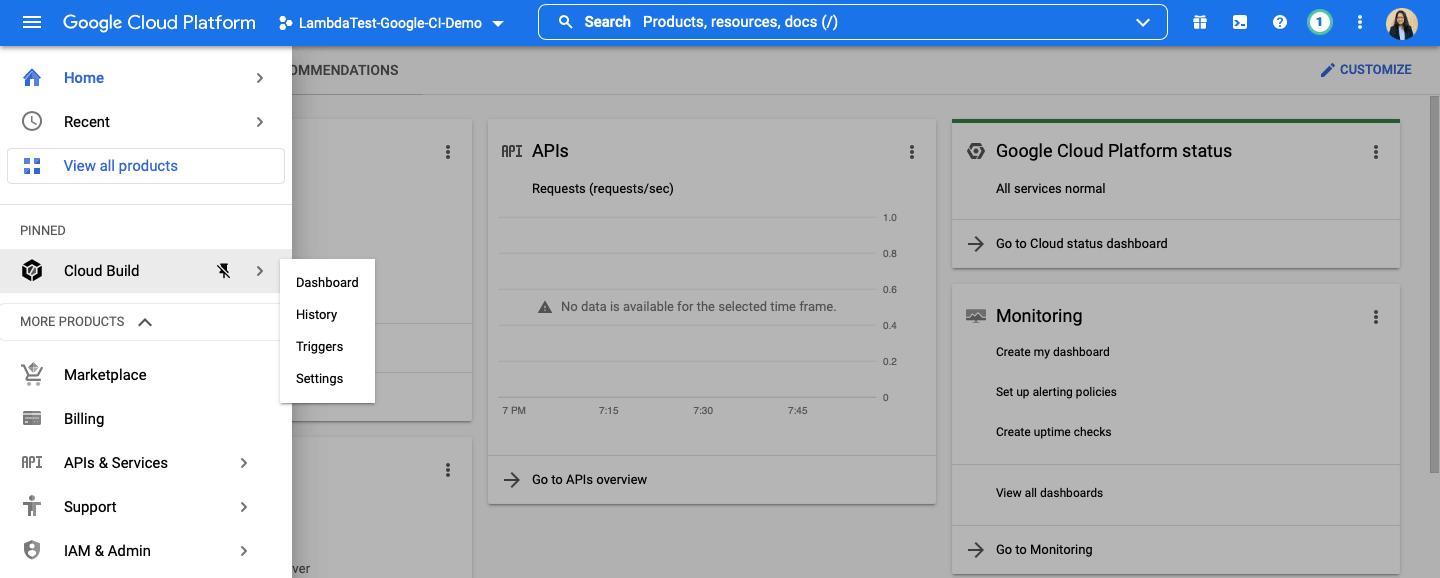The image size is (1440, 578).
Task: Select Triggers in the Cloud Build submenu
Action: coord(319,346)
